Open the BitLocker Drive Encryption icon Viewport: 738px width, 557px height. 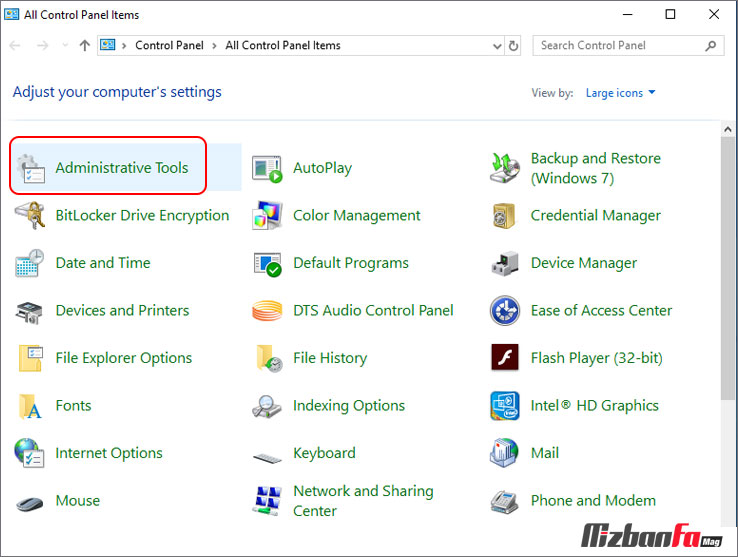(30, 215)
